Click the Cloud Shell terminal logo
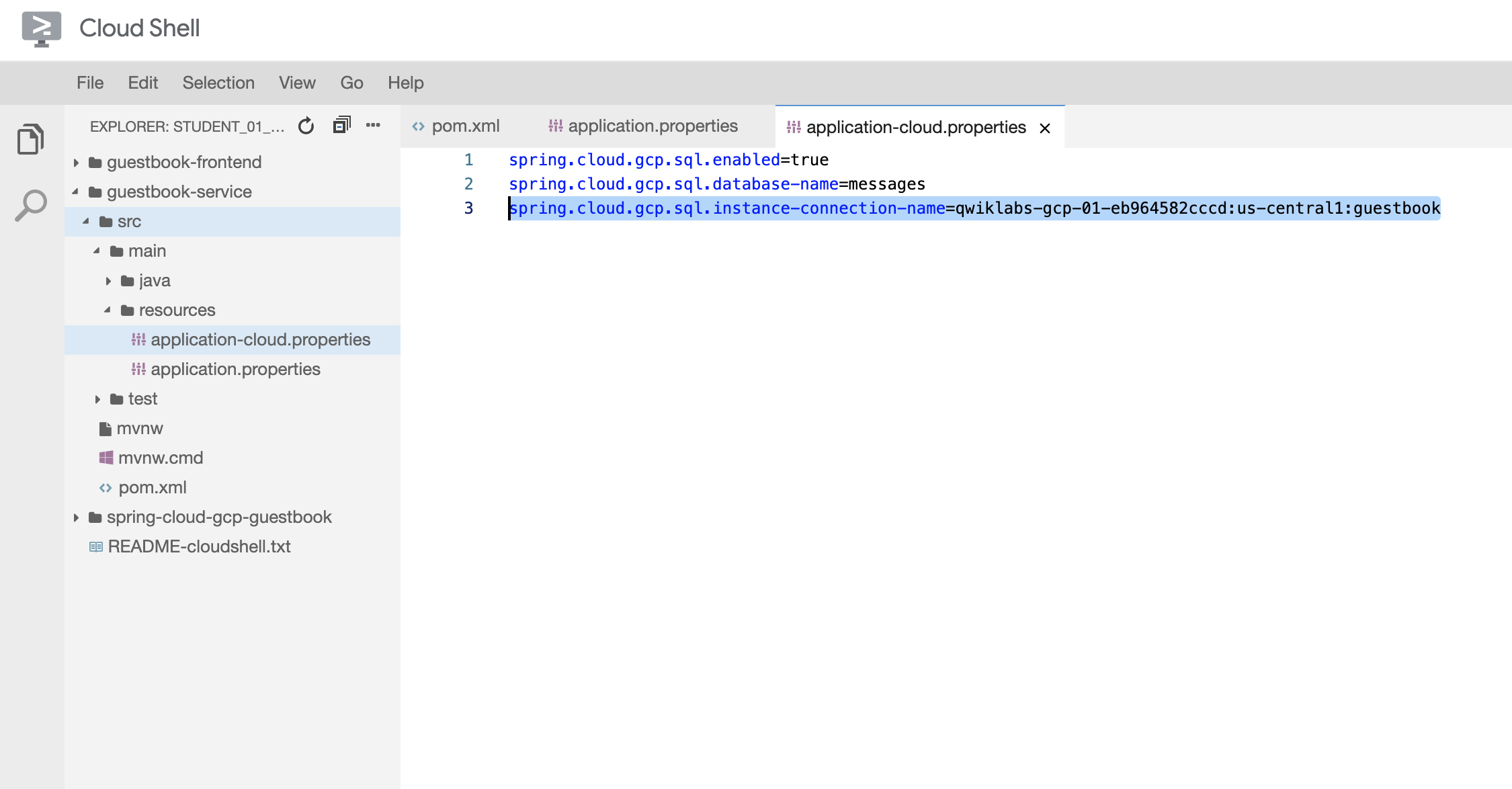The width and height of the screenshot is (1512, 789). [x=42, y=28]
